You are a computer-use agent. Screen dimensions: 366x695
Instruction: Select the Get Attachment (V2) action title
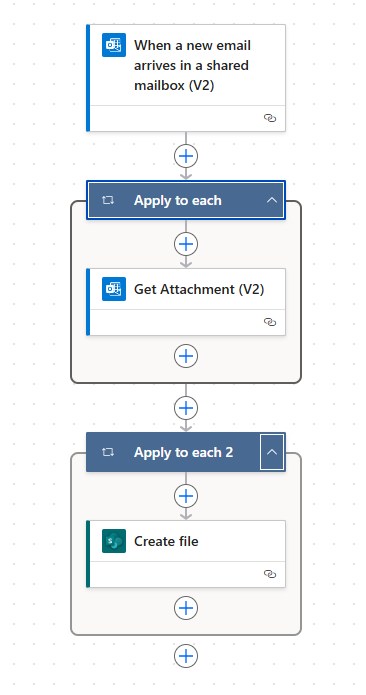pos(199,289)
